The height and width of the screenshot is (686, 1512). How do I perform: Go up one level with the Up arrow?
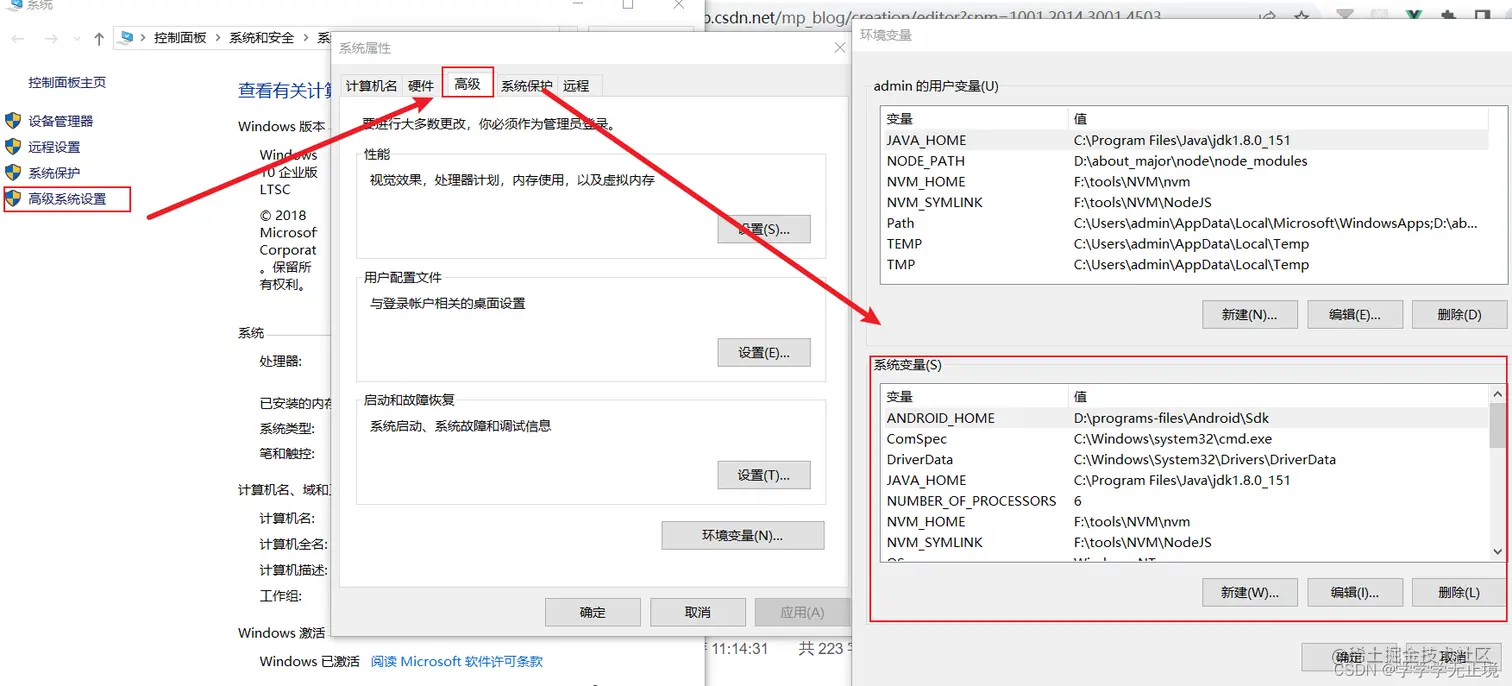(98, 38)
